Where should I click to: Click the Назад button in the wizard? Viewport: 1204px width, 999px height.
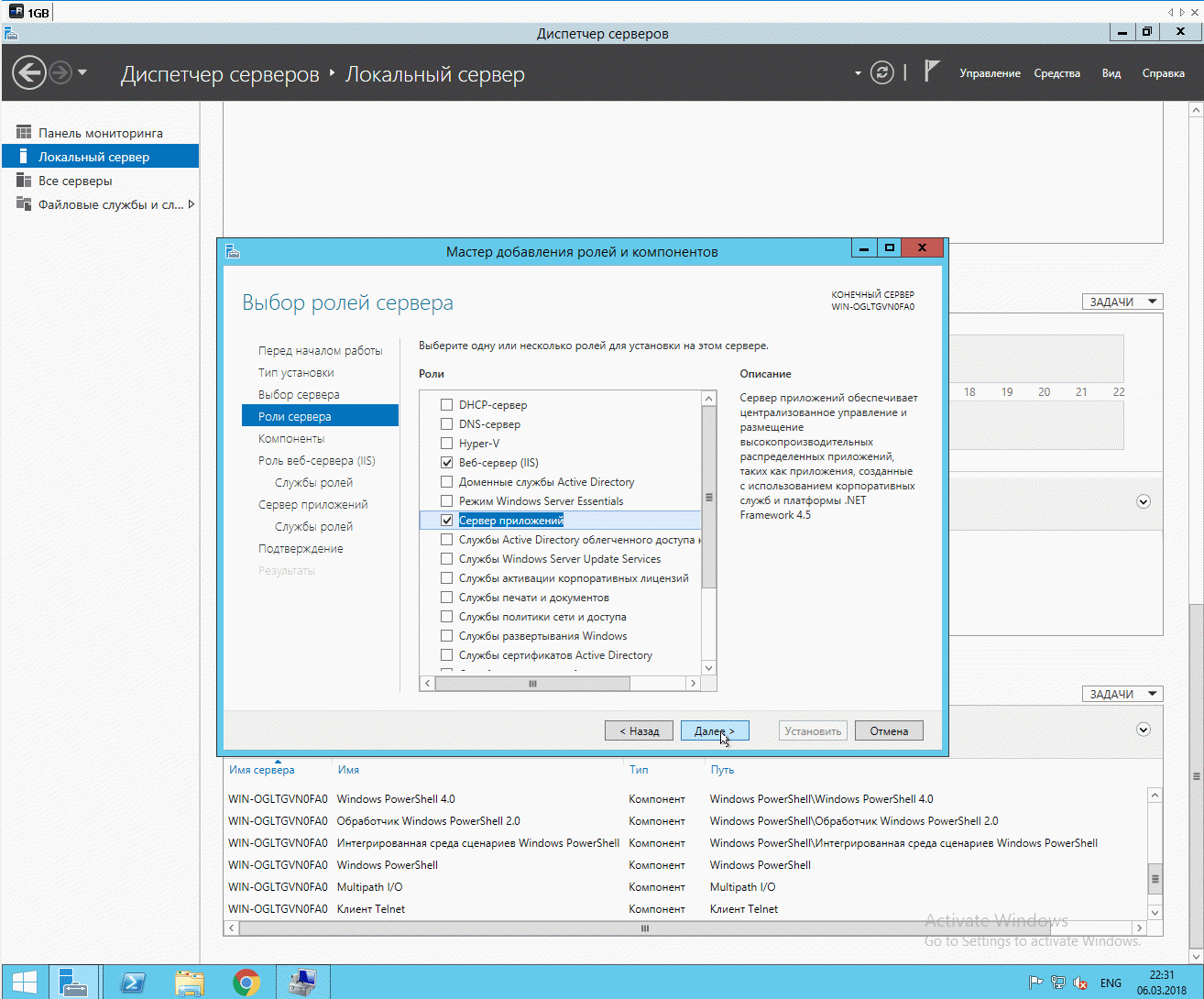click(639, 730)
